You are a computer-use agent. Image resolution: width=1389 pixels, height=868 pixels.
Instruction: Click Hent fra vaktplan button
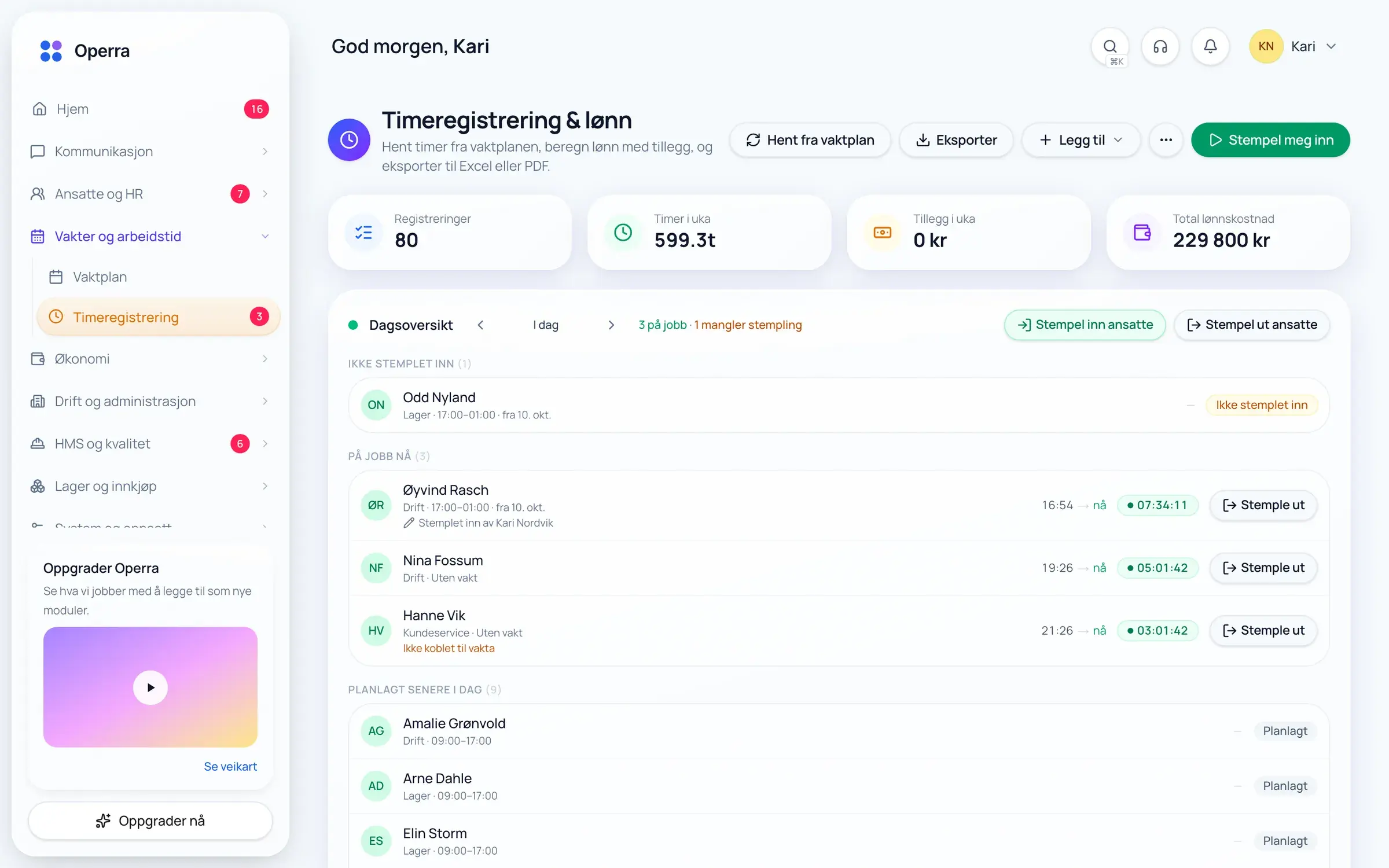(810, 140)
